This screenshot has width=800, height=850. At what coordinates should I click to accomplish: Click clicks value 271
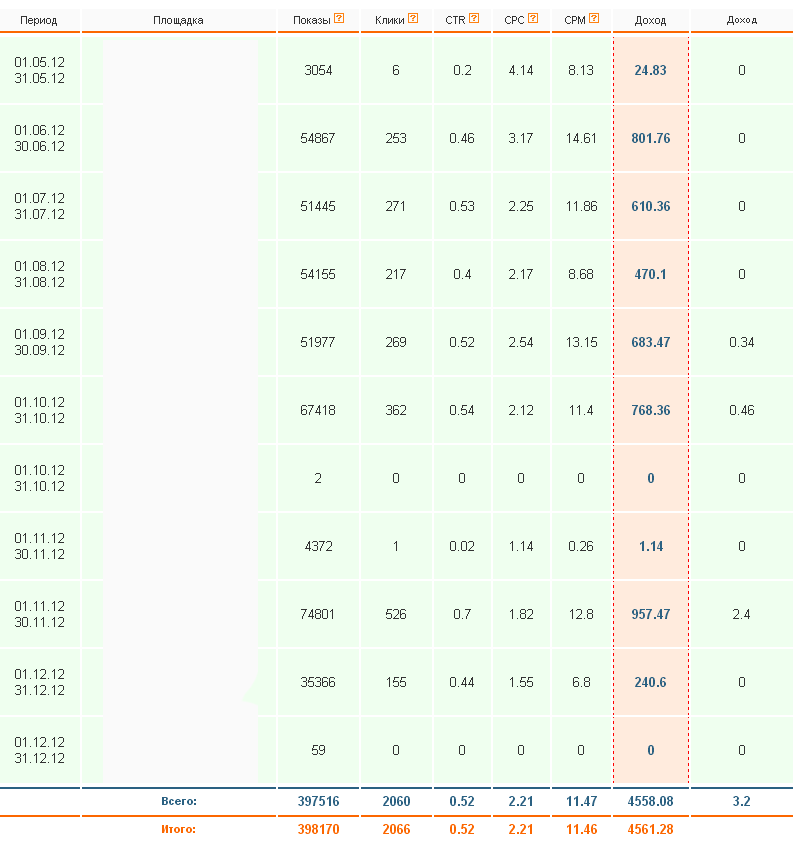click(396, 207)
